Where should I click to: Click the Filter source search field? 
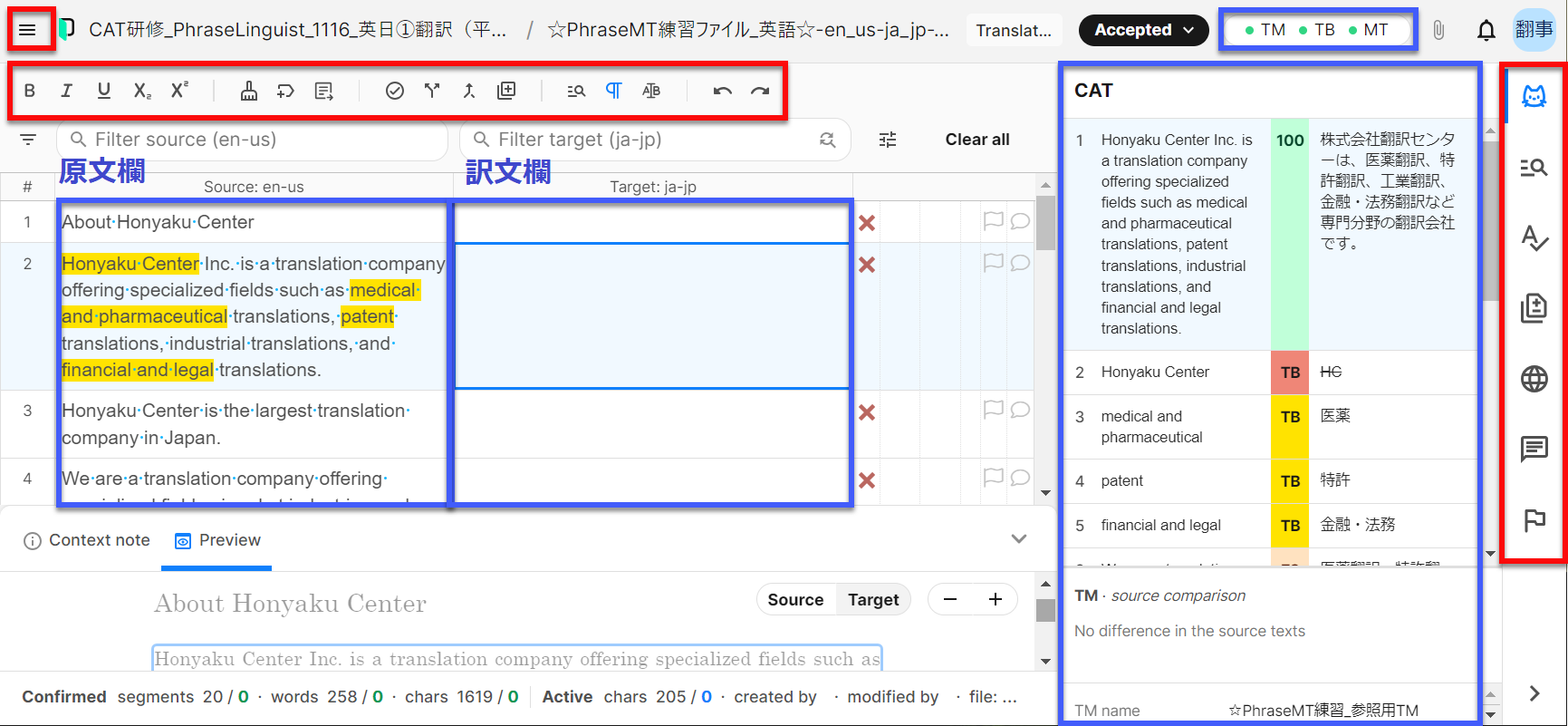254,140
